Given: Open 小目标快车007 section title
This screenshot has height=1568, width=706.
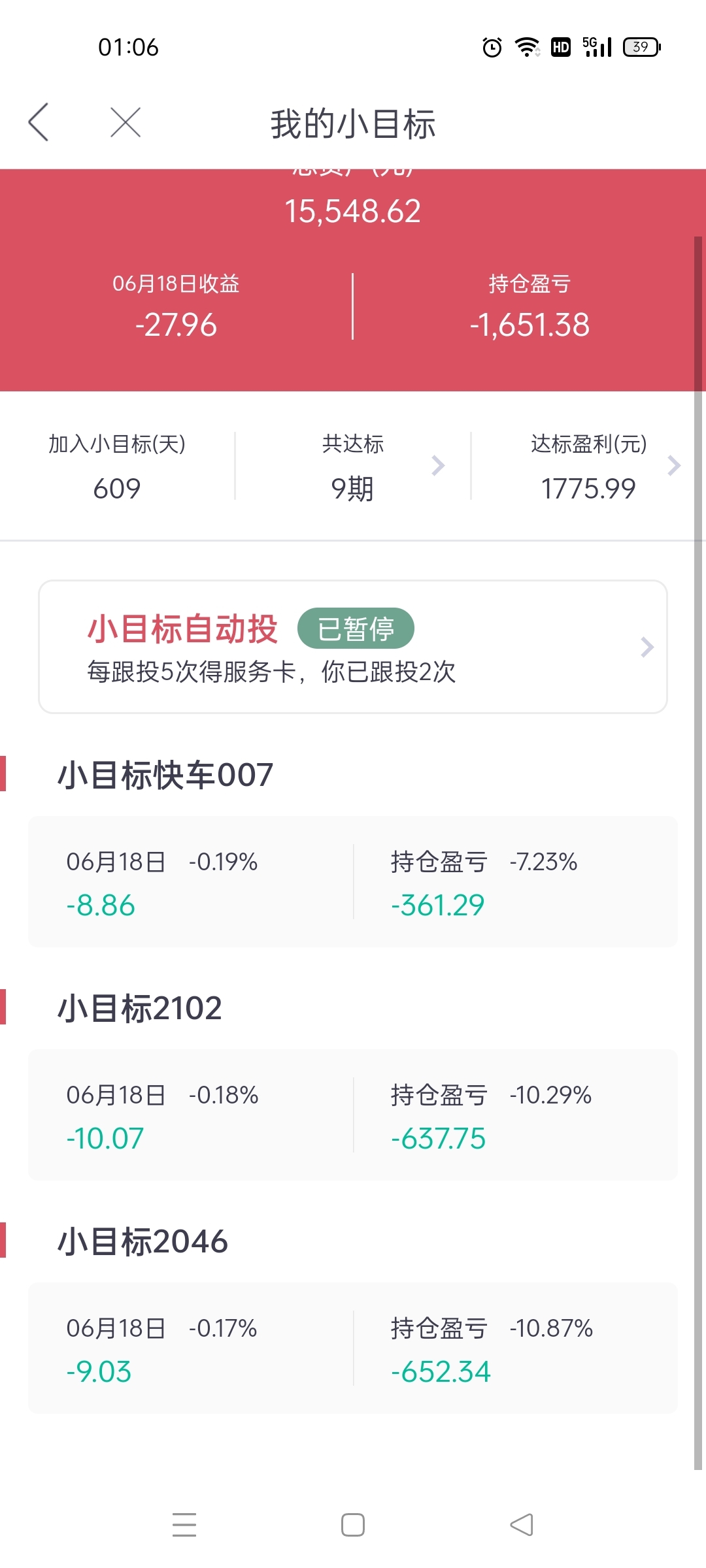Looking at the screenshot, I should [165, 775].
